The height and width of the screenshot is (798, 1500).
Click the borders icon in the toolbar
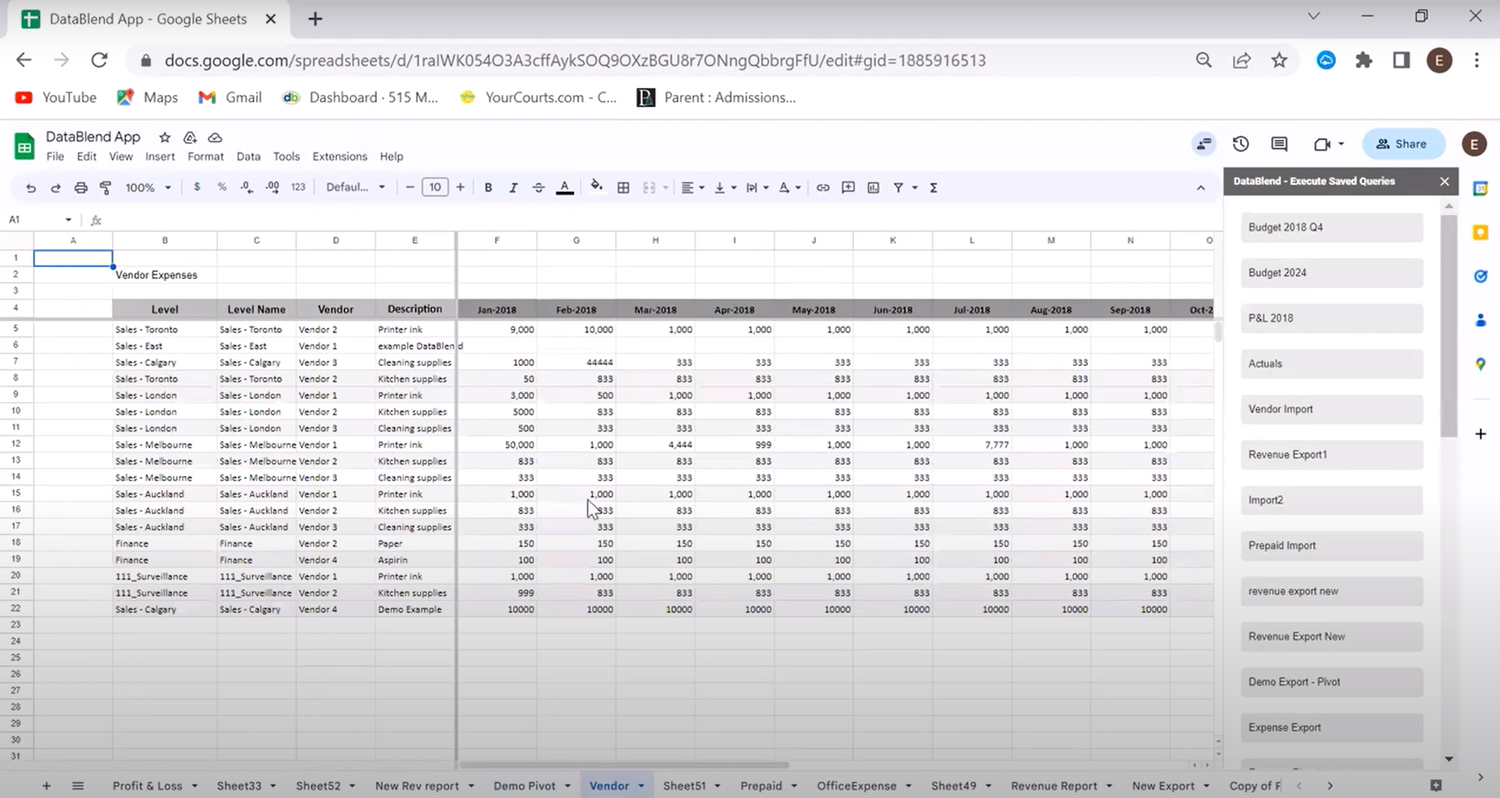pos(623,187)
